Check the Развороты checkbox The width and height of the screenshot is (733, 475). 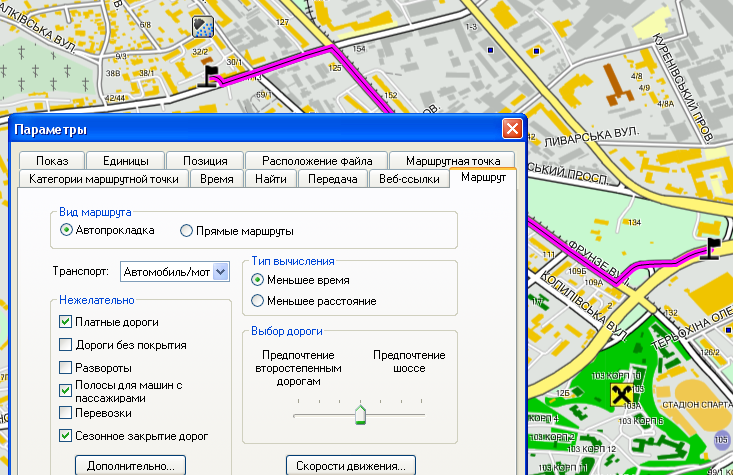tap(66, 368)
